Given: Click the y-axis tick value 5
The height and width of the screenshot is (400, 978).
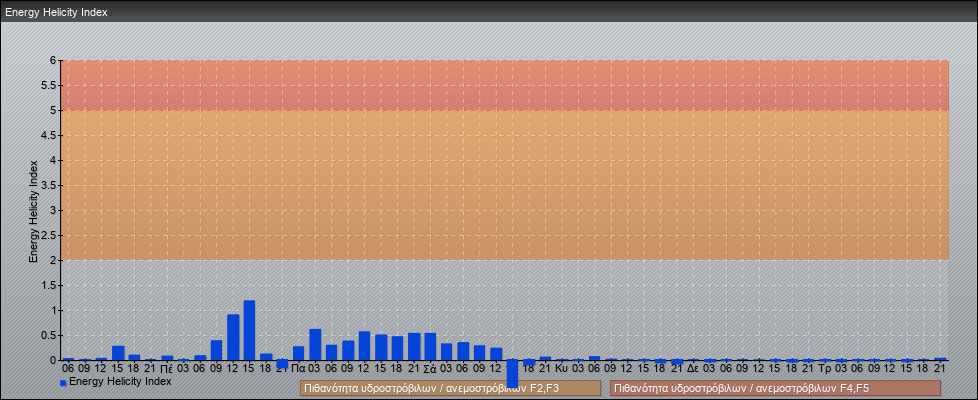Looking at the screenshot, I should pyautogui.click(x=54, y=110).
